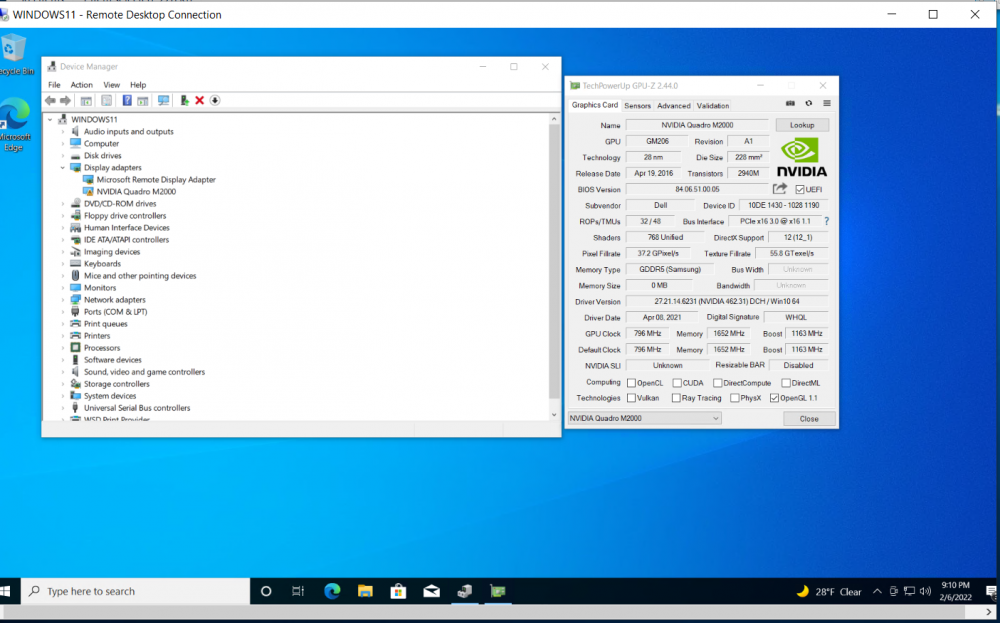Switch to the Validation tab
This screenshot has height=623, width=1000.
pyautogui.click(x=712, y=106)
